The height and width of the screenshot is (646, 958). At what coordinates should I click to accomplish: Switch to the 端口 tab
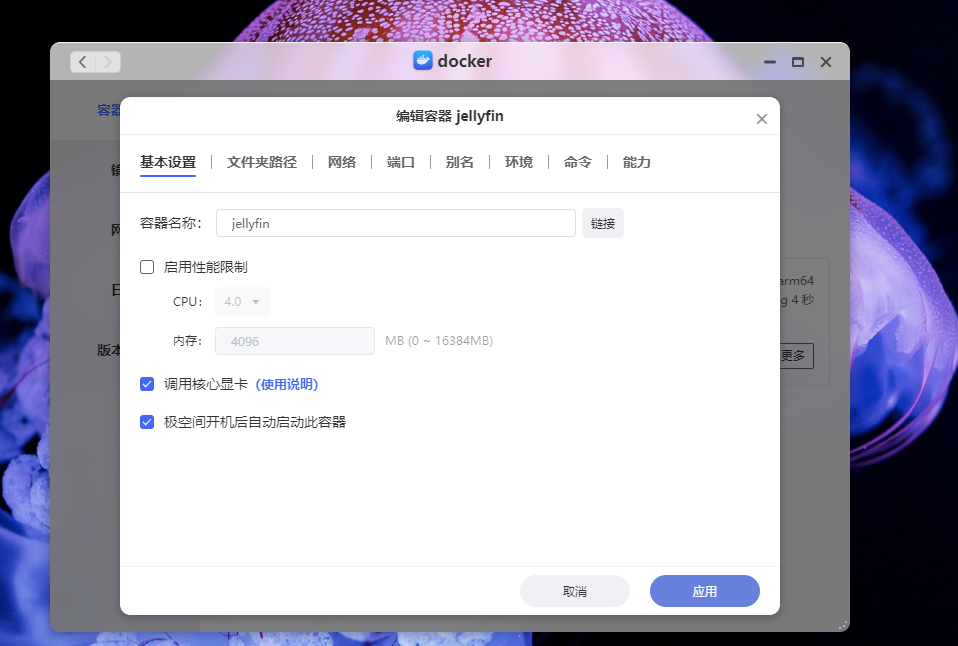point(400,161)
